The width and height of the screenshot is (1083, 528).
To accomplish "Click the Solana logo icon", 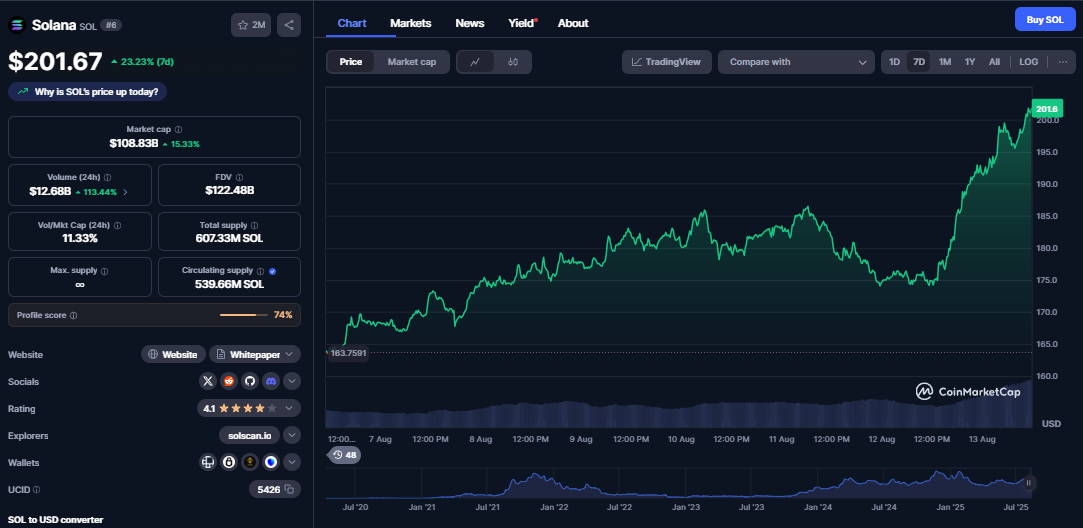I will pos(16,25).
